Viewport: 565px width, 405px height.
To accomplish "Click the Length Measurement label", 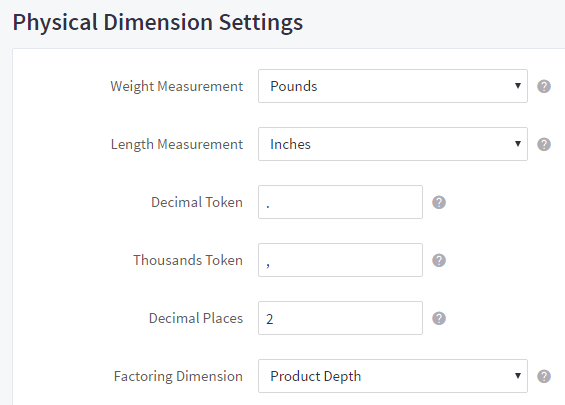I will (x=177, y=144).
